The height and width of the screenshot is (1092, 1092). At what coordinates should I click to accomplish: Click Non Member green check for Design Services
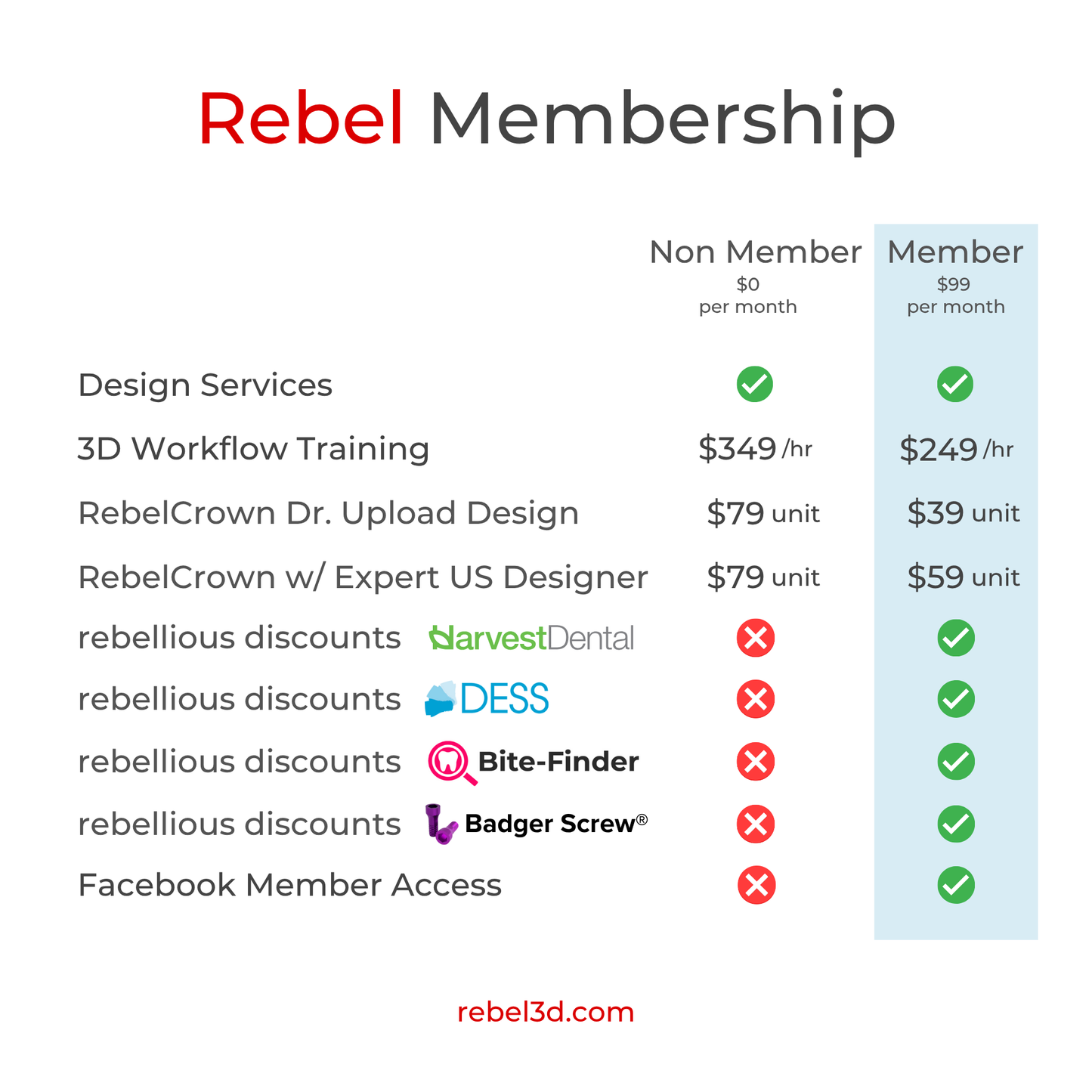[755, 384]
